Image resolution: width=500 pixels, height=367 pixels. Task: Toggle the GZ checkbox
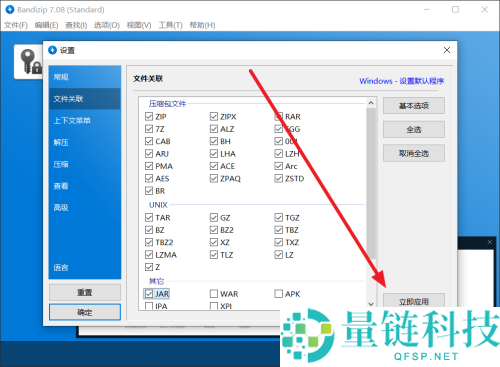coord(214,217)
